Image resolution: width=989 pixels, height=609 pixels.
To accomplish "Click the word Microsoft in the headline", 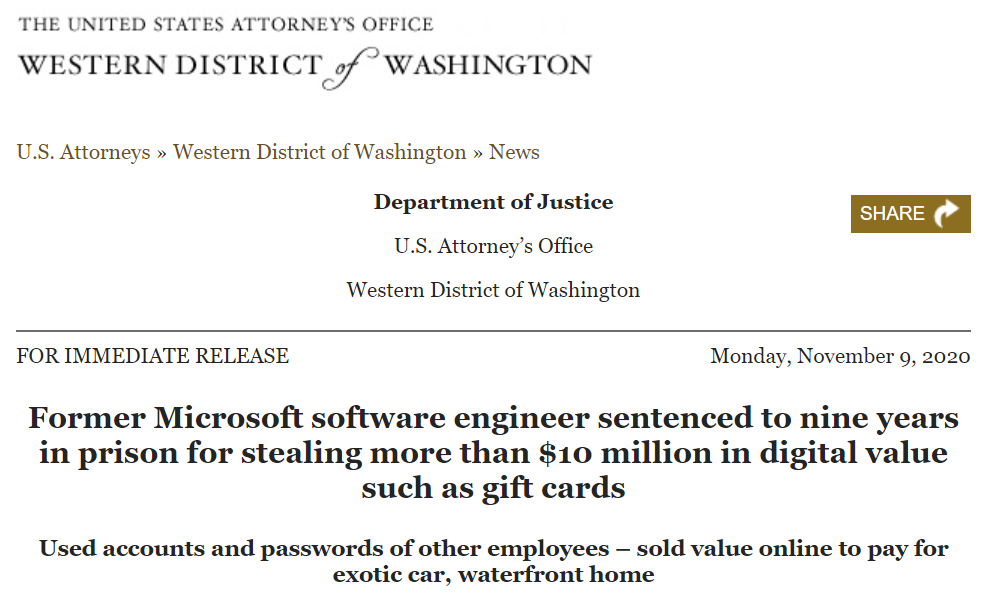I will point(228,418).
